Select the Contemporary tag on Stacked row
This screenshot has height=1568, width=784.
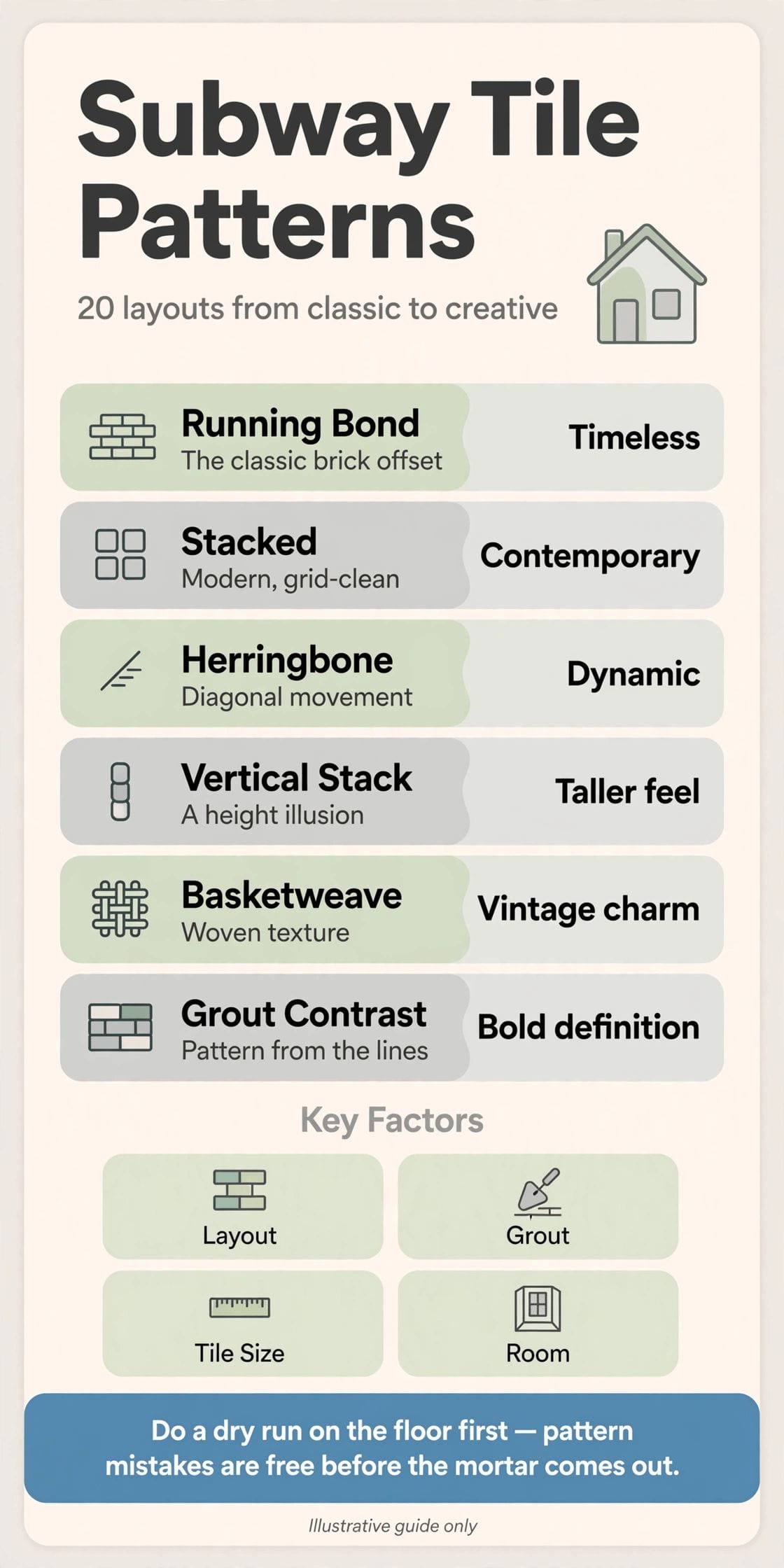[x=590, y=556]
